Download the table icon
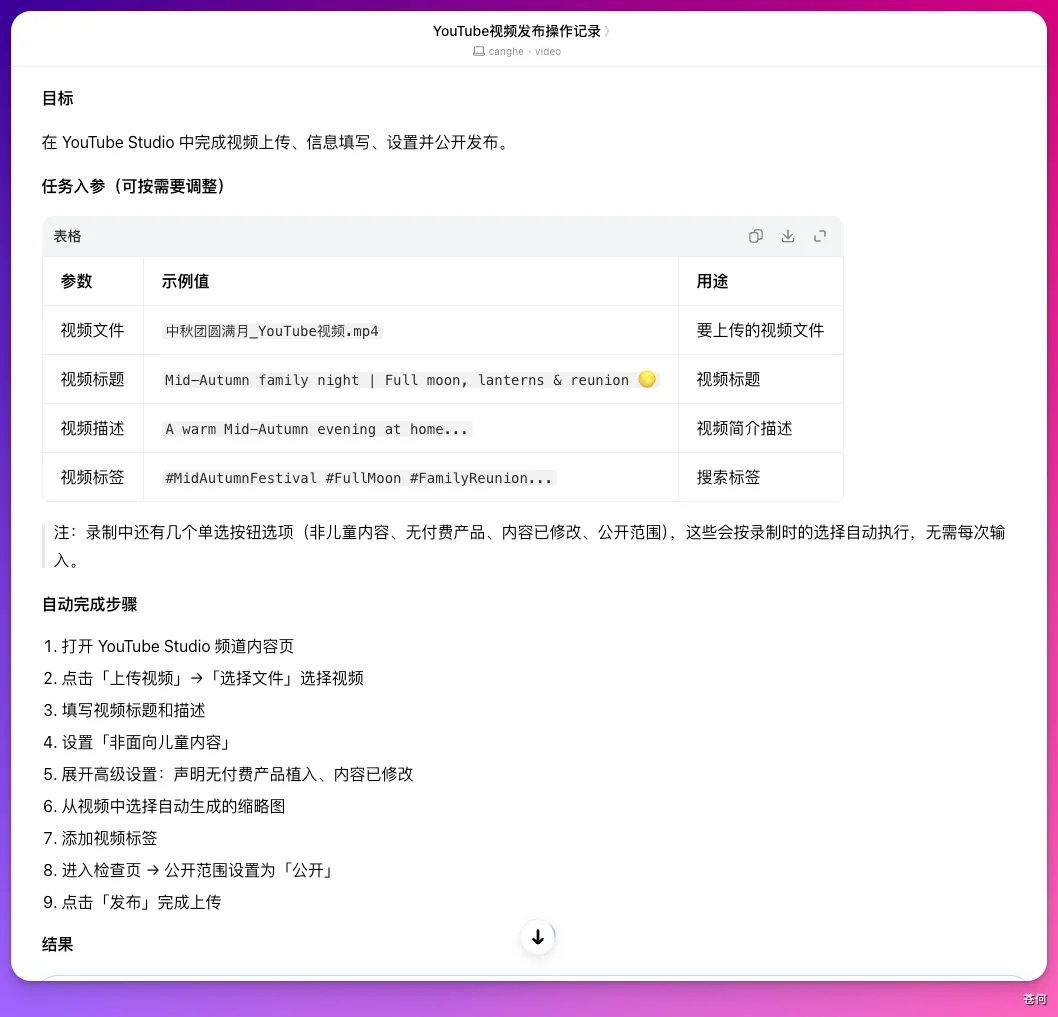Screen dimensions: 1058x1017 coord(787,236)
